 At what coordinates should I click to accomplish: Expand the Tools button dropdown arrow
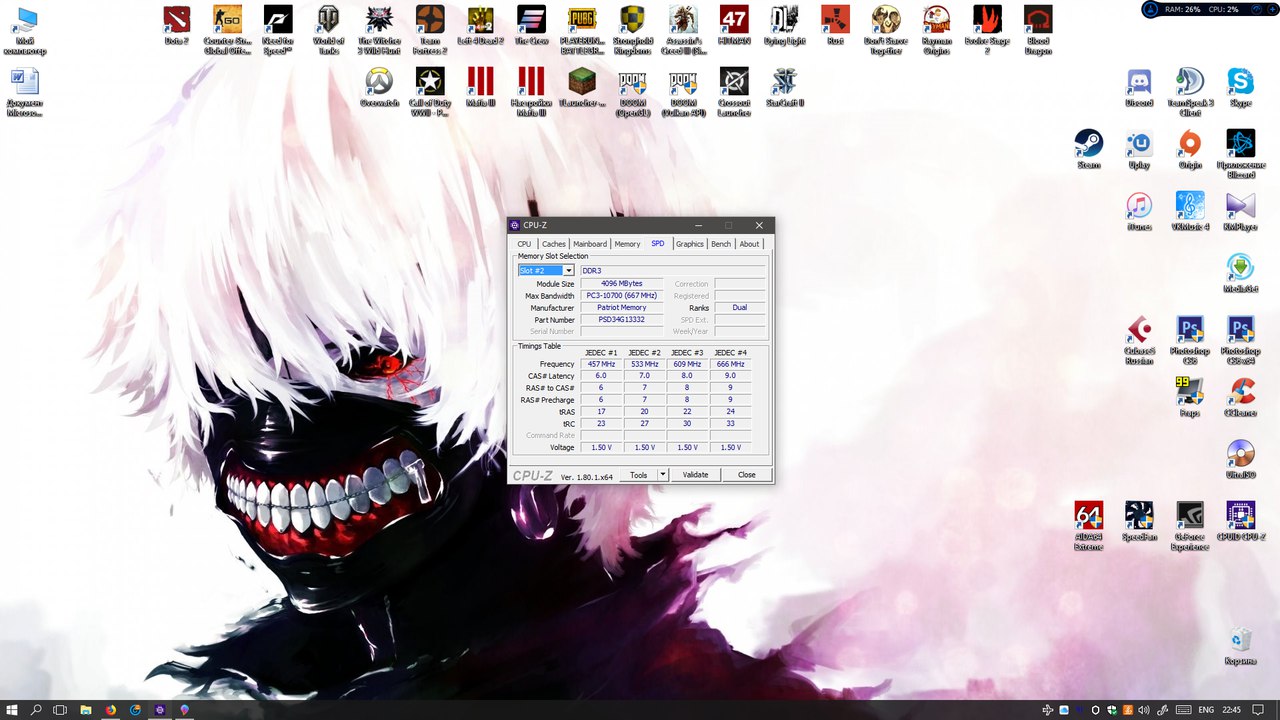662,475
